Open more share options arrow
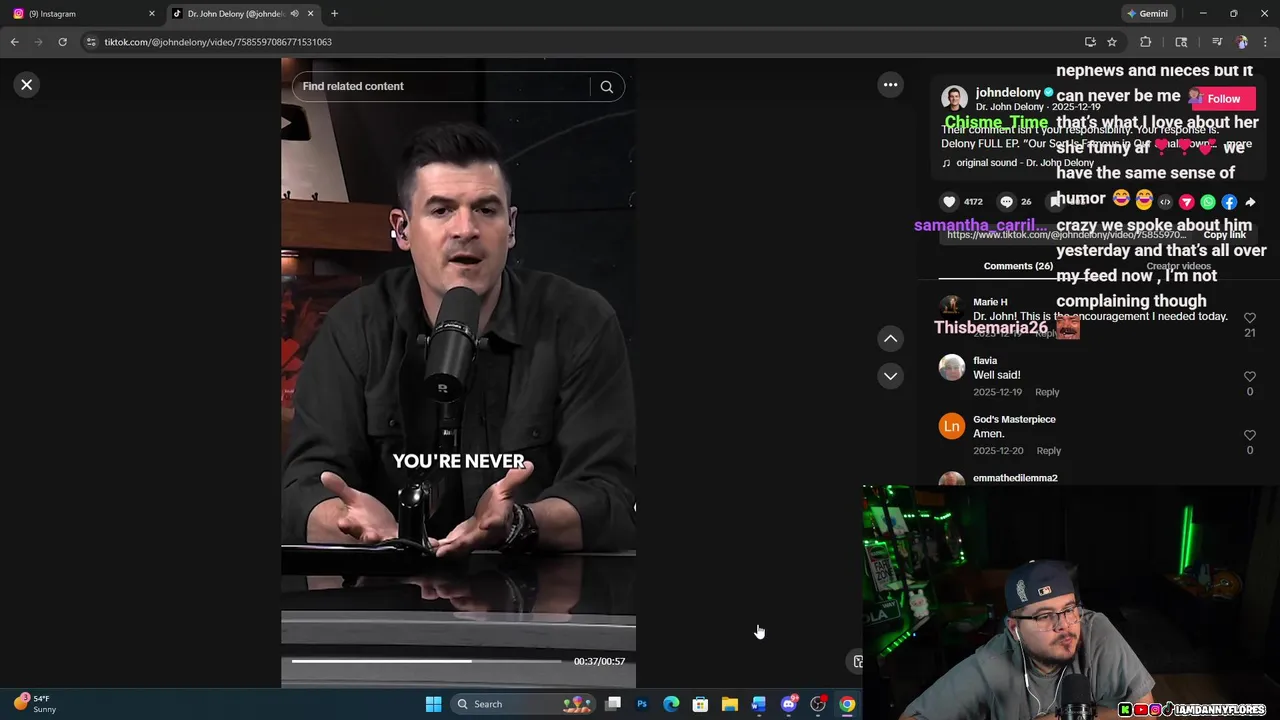 (1250, 202)
